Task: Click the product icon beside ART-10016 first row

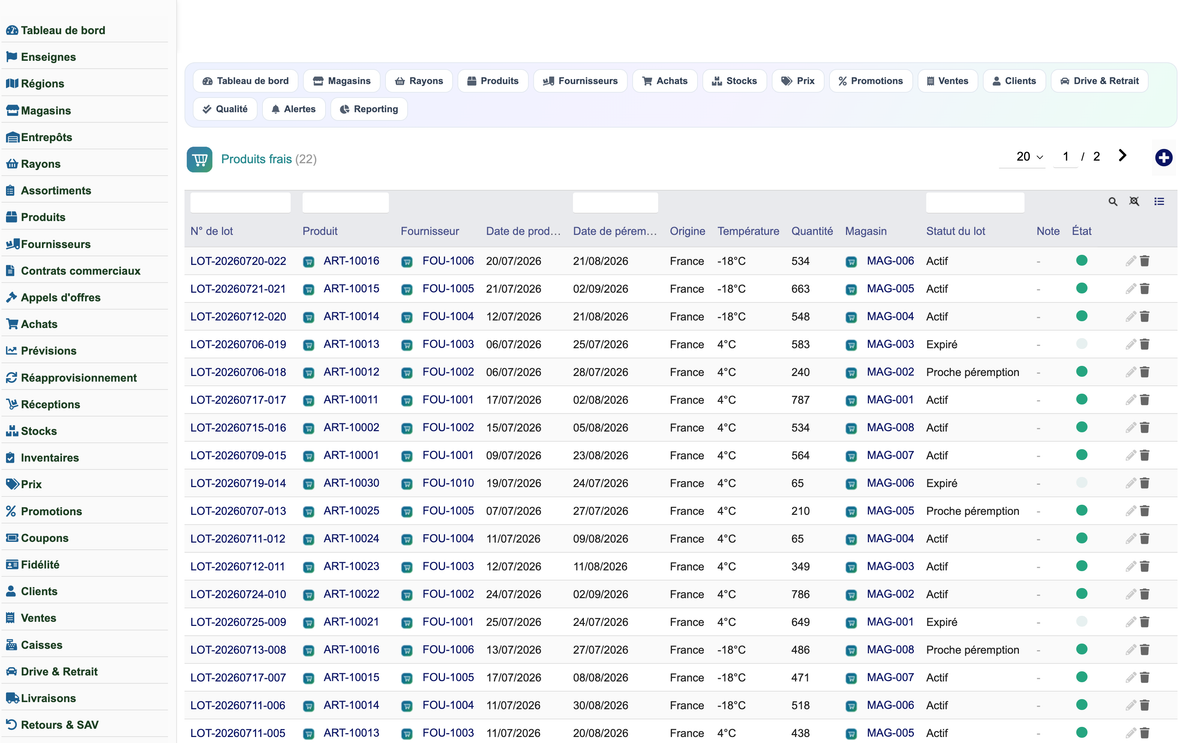Action: pos(309,262)
